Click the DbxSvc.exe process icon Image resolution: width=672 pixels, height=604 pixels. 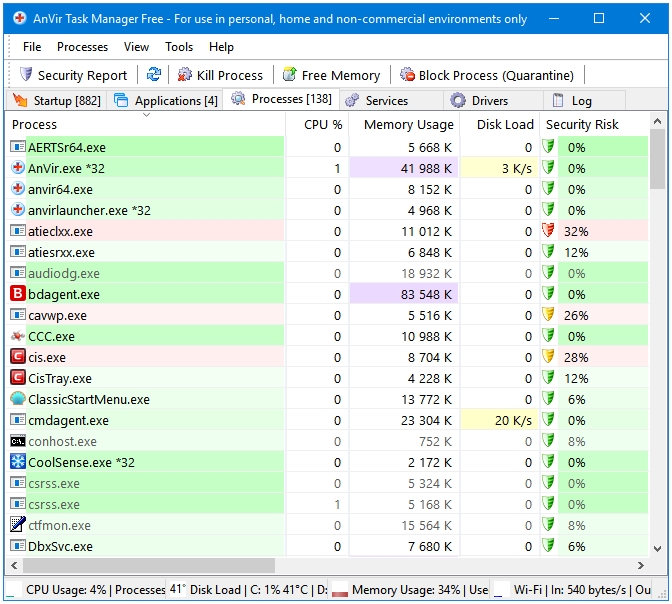18,546
